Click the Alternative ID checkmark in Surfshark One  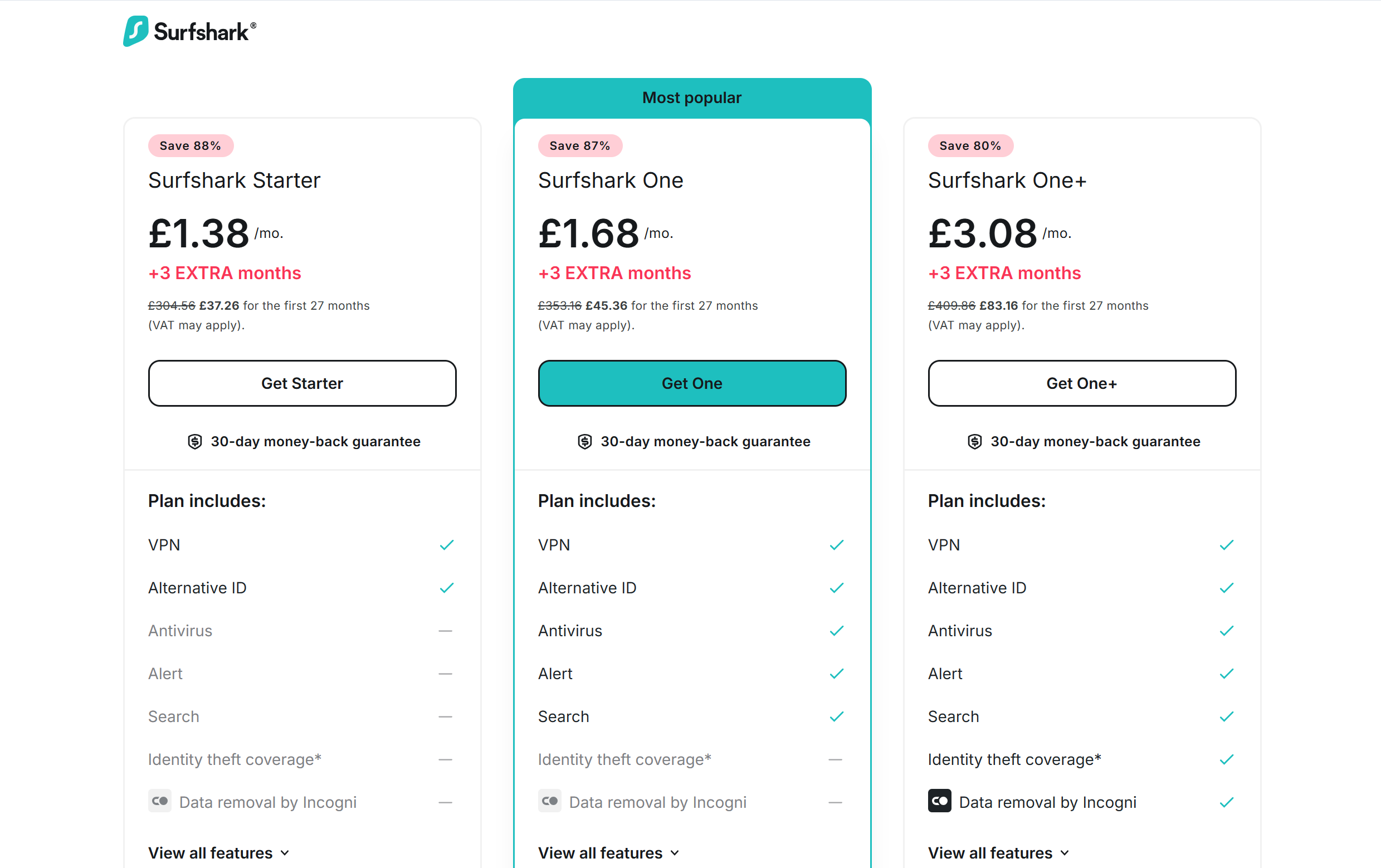(837, 587)
